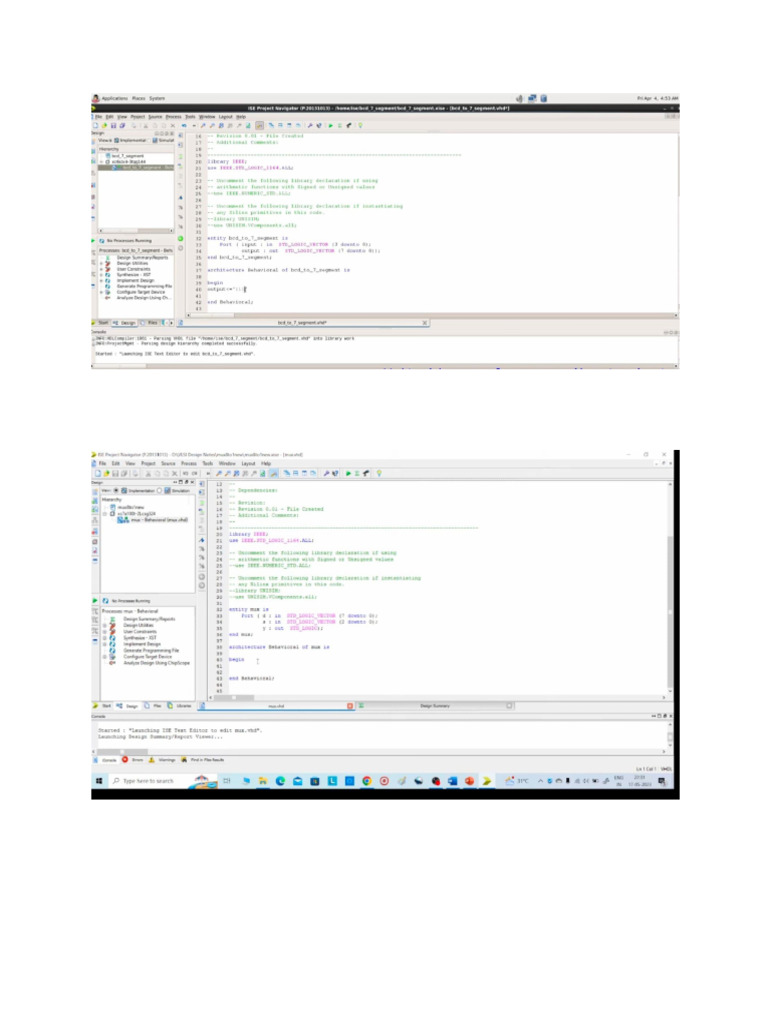Expand Design Utilities in mux Processes tree

(x=104, y=625)
